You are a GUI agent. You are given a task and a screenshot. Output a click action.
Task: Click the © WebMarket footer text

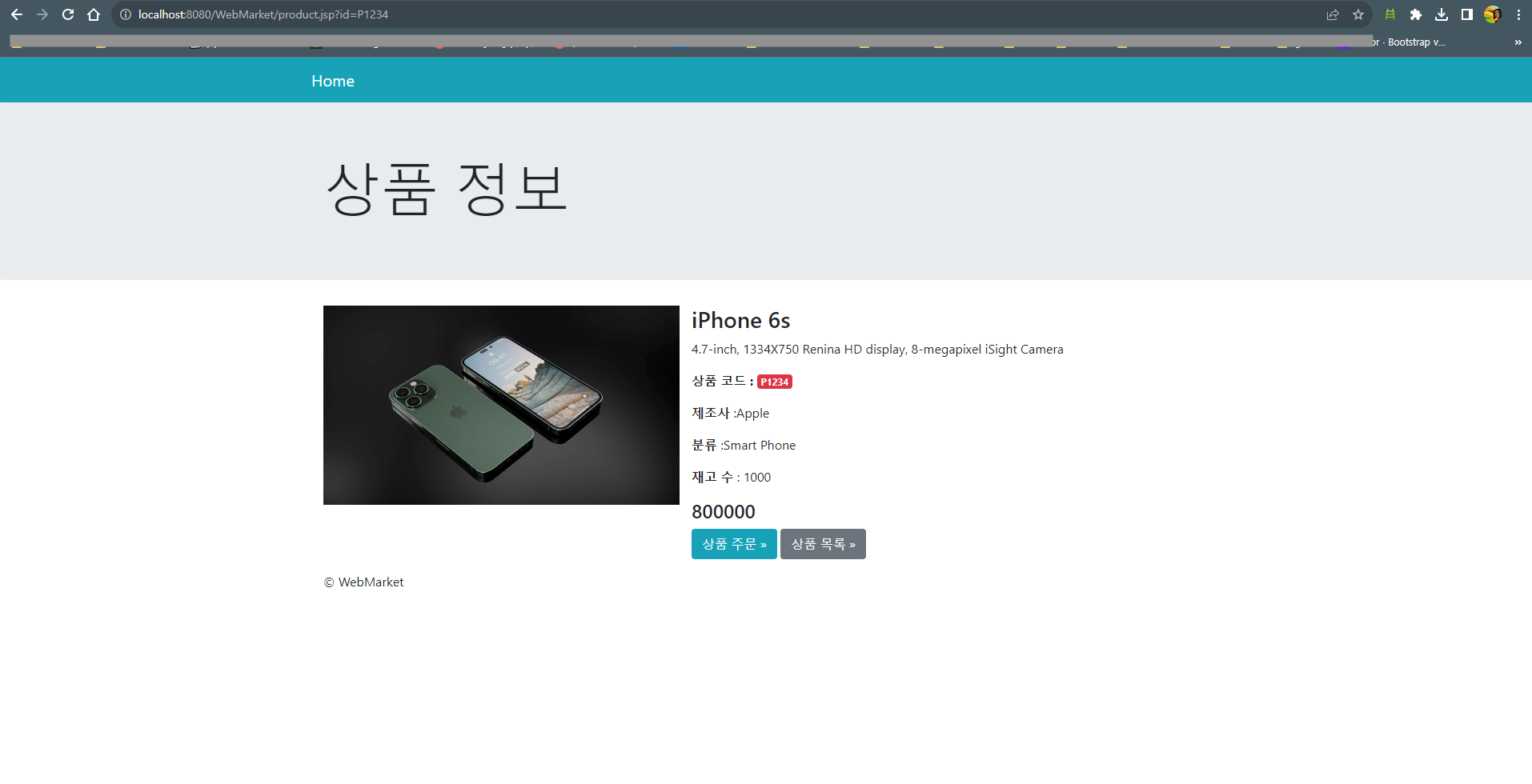coord(363,582)
